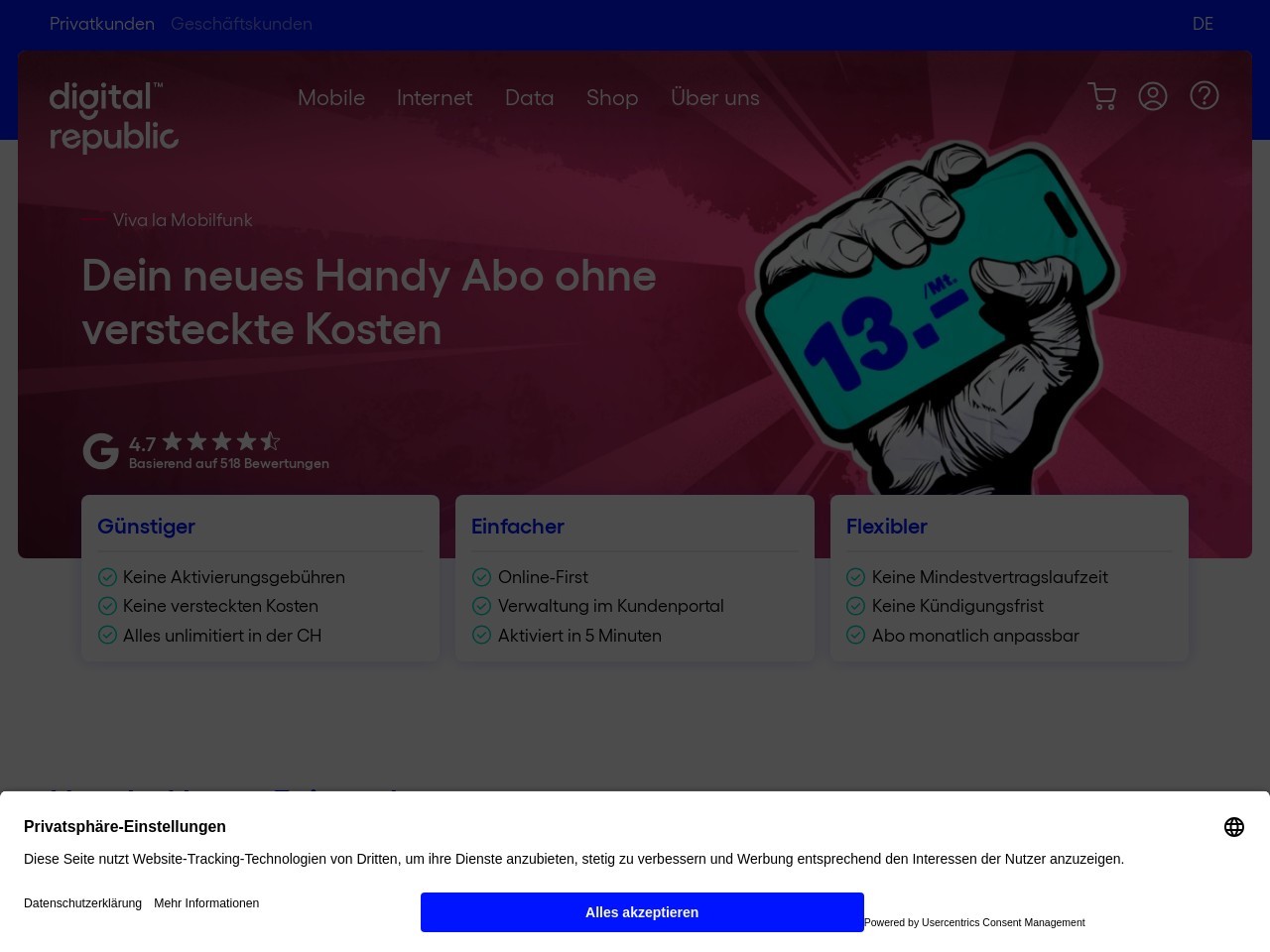This screenshot has height=952, width=1270.
Task: Click 'Online-First' text
Action: (543, 577)
